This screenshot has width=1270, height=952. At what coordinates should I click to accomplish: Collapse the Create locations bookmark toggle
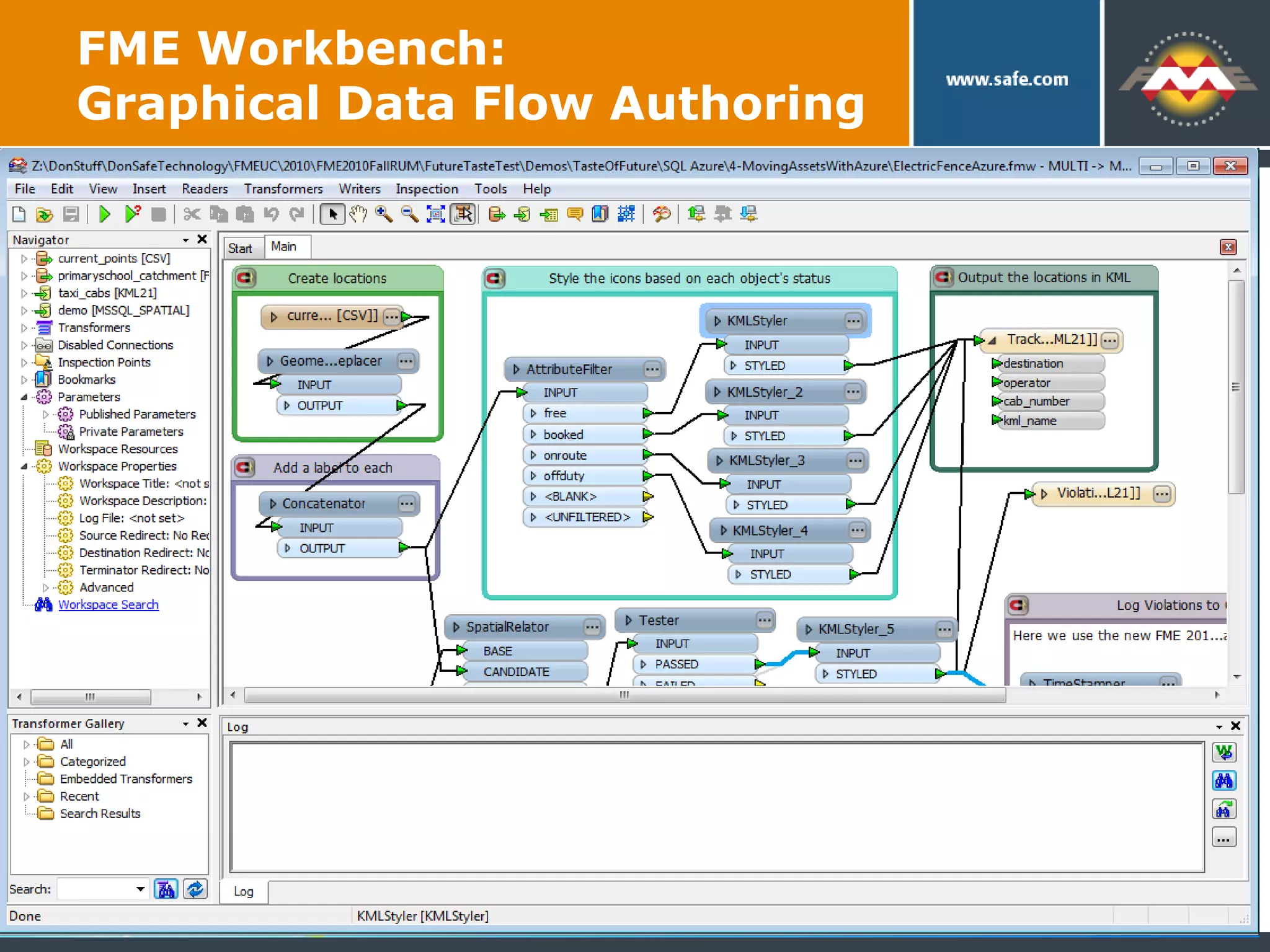click(x=246, y=278)
